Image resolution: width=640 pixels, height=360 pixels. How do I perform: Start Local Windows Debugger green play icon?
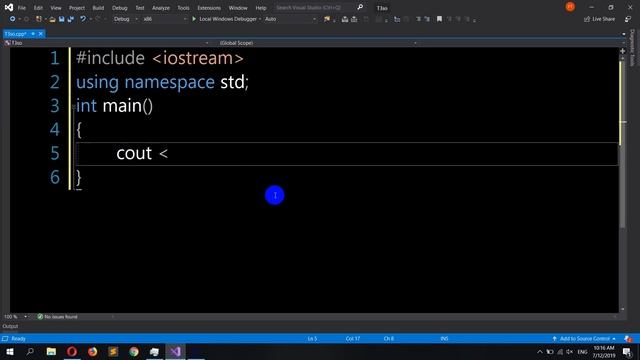194,19
